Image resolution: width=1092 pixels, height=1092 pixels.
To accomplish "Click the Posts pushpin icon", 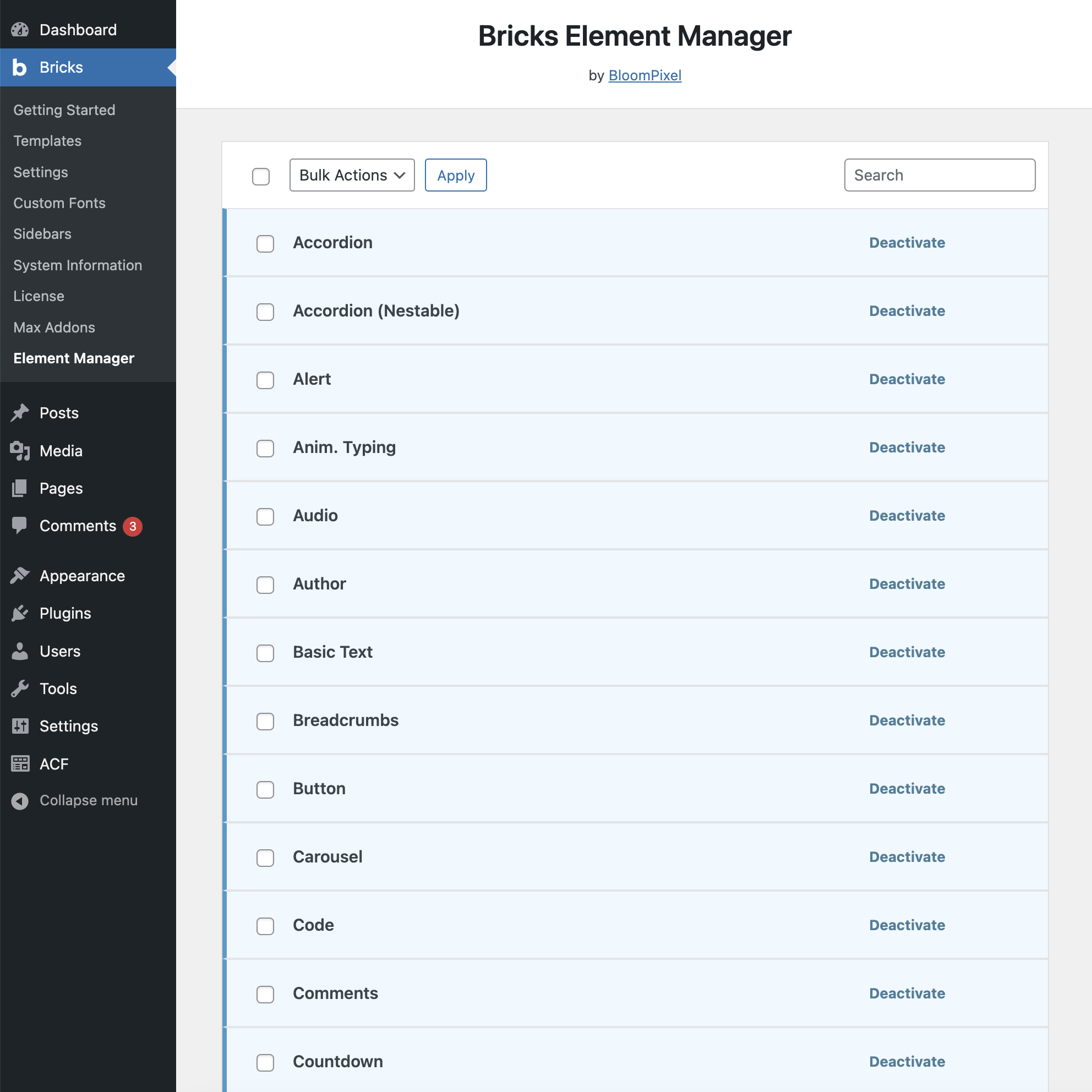I will tap(20, 413).
